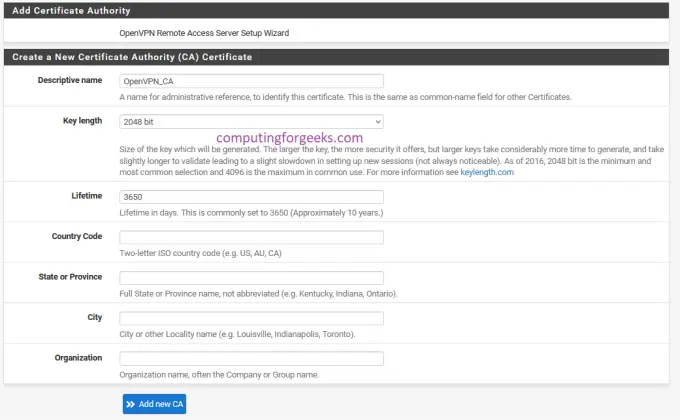Click into the Lifetime field showing 3650

click(x=251, y=198)
